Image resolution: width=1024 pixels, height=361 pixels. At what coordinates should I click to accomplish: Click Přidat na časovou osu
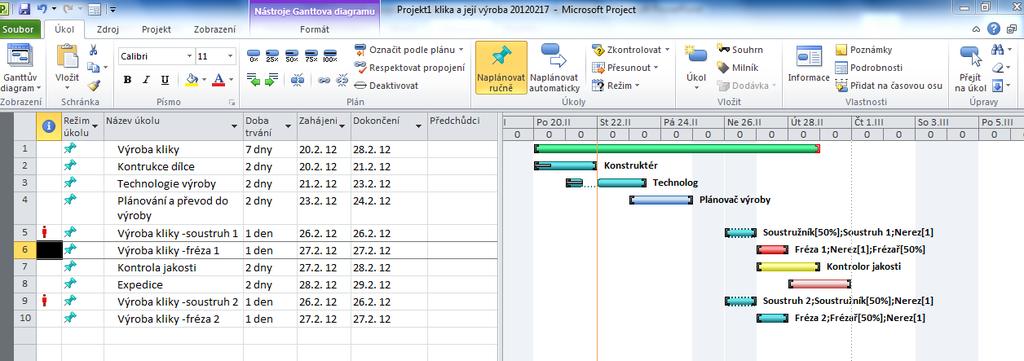click(x=889, y=86)
